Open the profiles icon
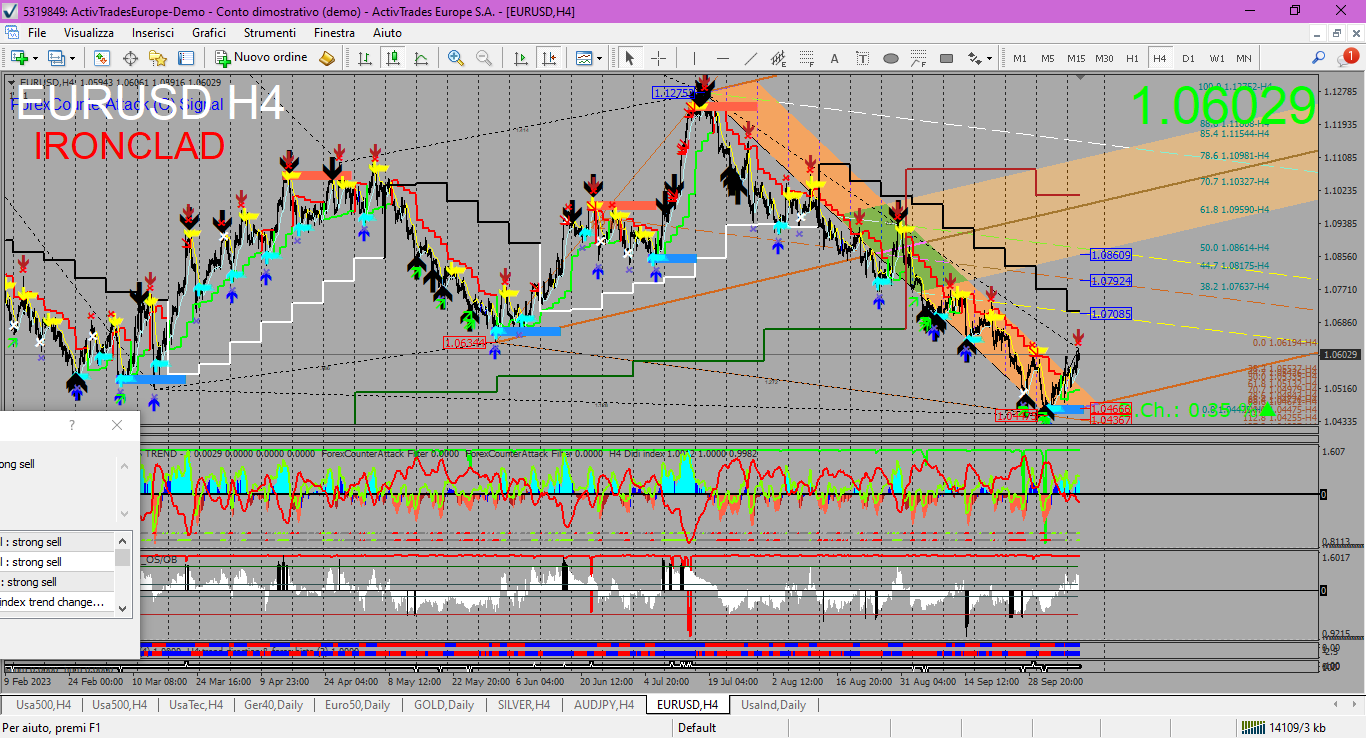Viewport: 1366px width, 738px height. tap(57, 58)
